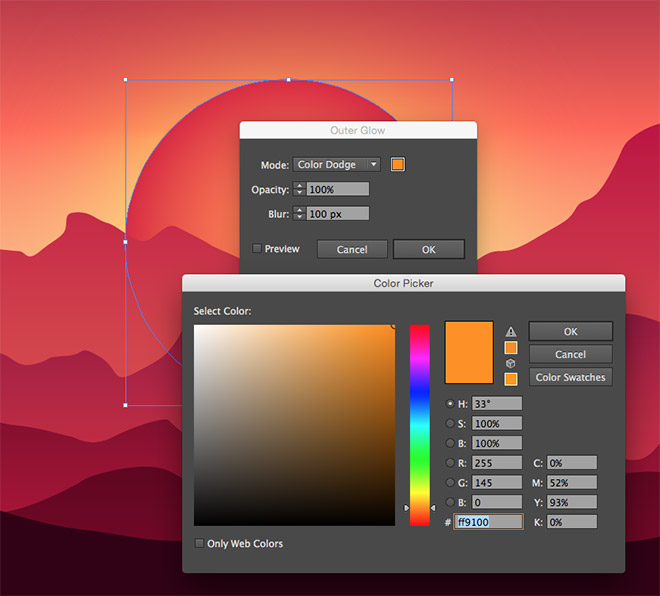Enable the Only Web Colors checkbox
The image size is (660, 596).
click(199, 543)
